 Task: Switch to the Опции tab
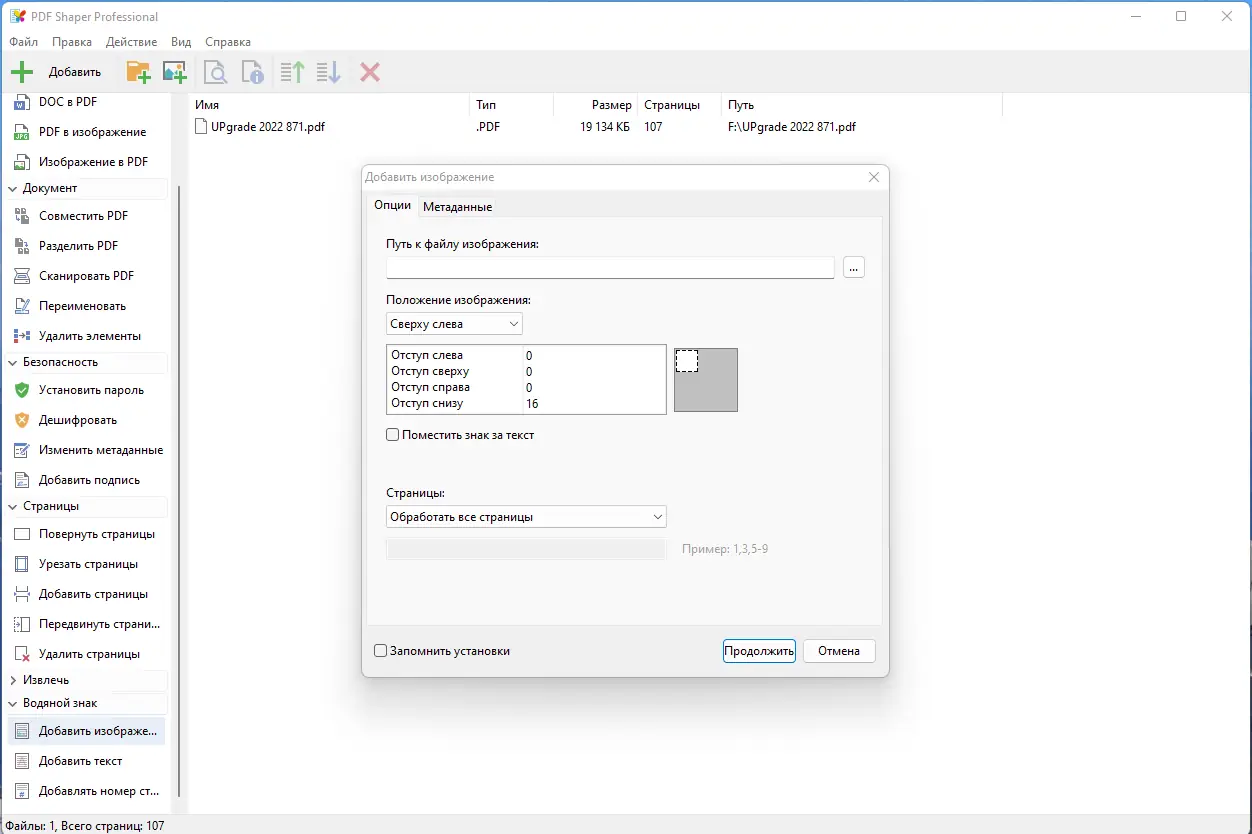(392, 205)
